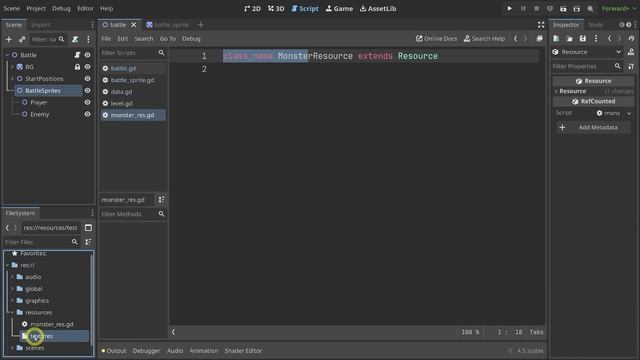Switch to battle_sprite scene tab
The image size is (640, 360).
point(168,25)
